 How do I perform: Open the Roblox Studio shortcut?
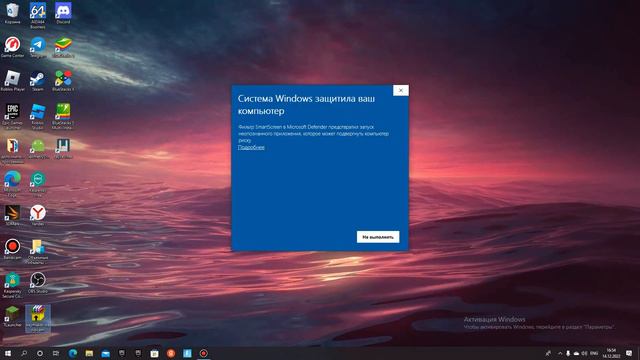click(38, 116)
